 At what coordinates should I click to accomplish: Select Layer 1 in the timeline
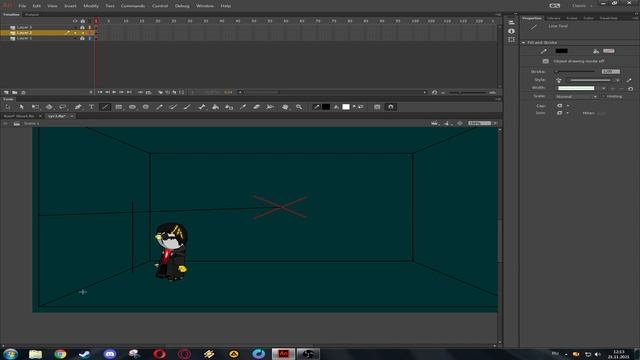[x=24, y=38]
